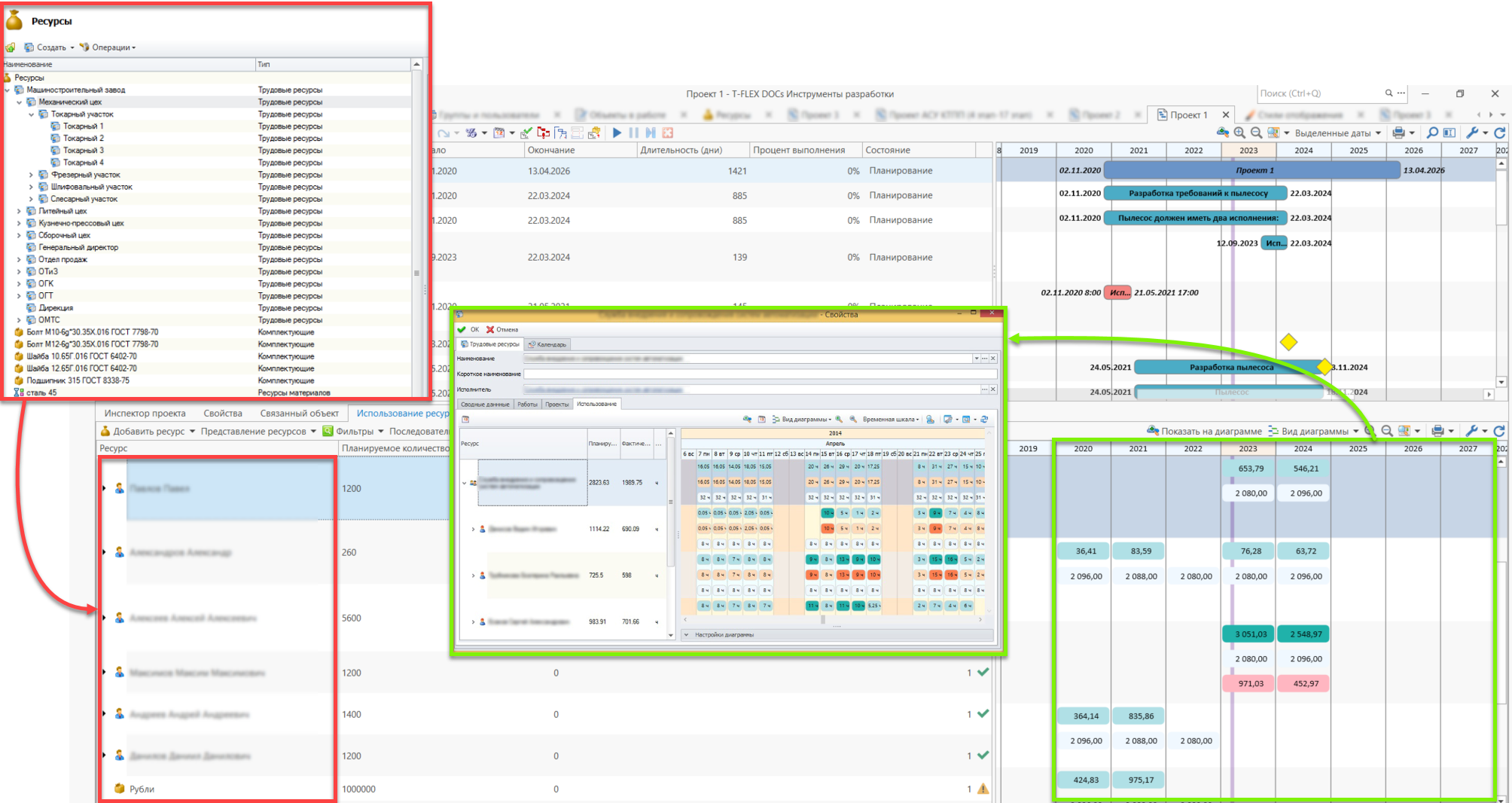Screen dimensions: 1512x803
Task: Click the go-up icon in the Ресурсы panel toolbar
Action: point(11,47)
